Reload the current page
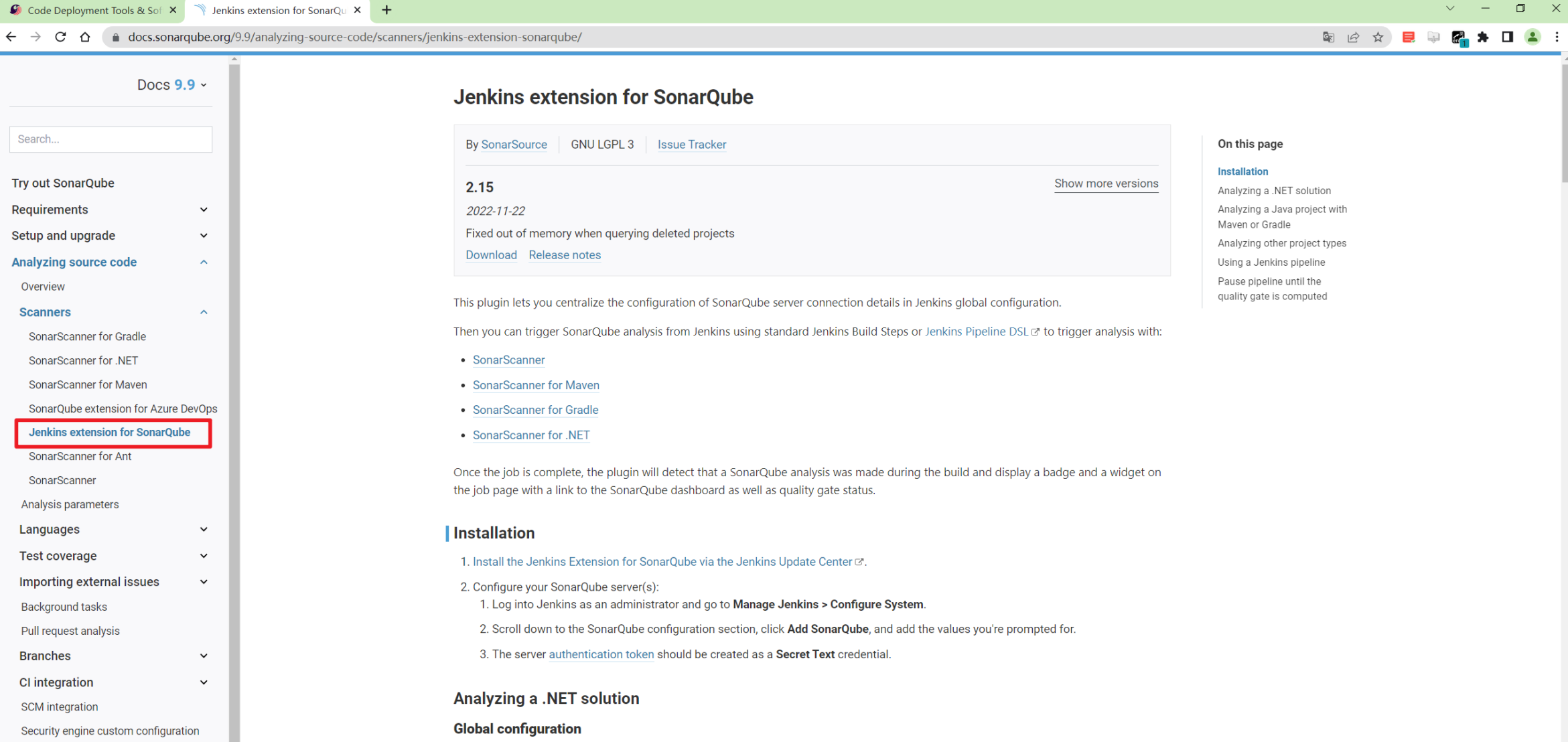Image resolution: width=1568 pixels, height=742 pixels. coord(60,37)
